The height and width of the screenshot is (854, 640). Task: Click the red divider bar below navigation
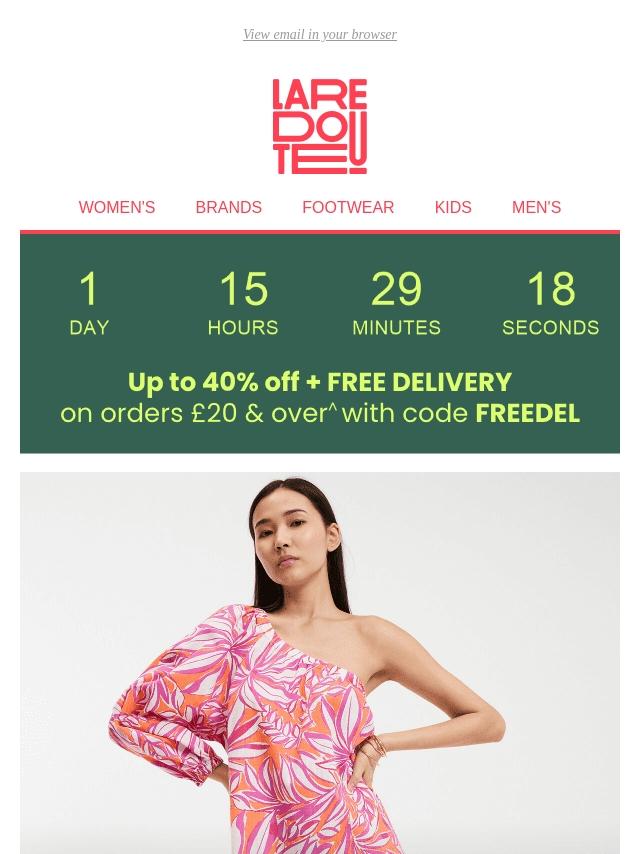click(x=320, y=232)
